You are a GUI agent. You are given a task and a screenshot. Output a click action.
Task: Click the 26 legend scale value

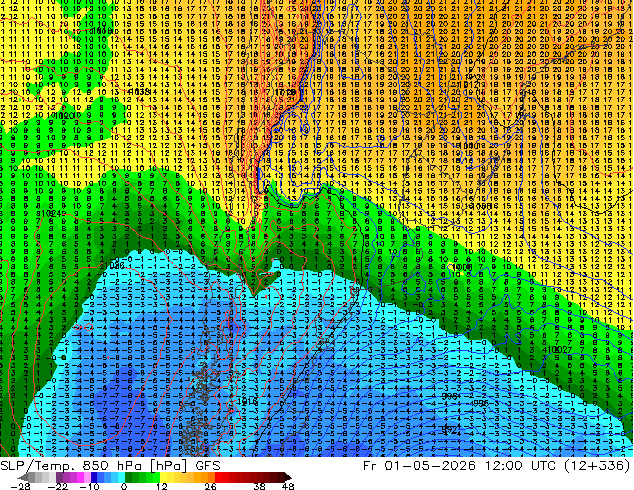210,486
